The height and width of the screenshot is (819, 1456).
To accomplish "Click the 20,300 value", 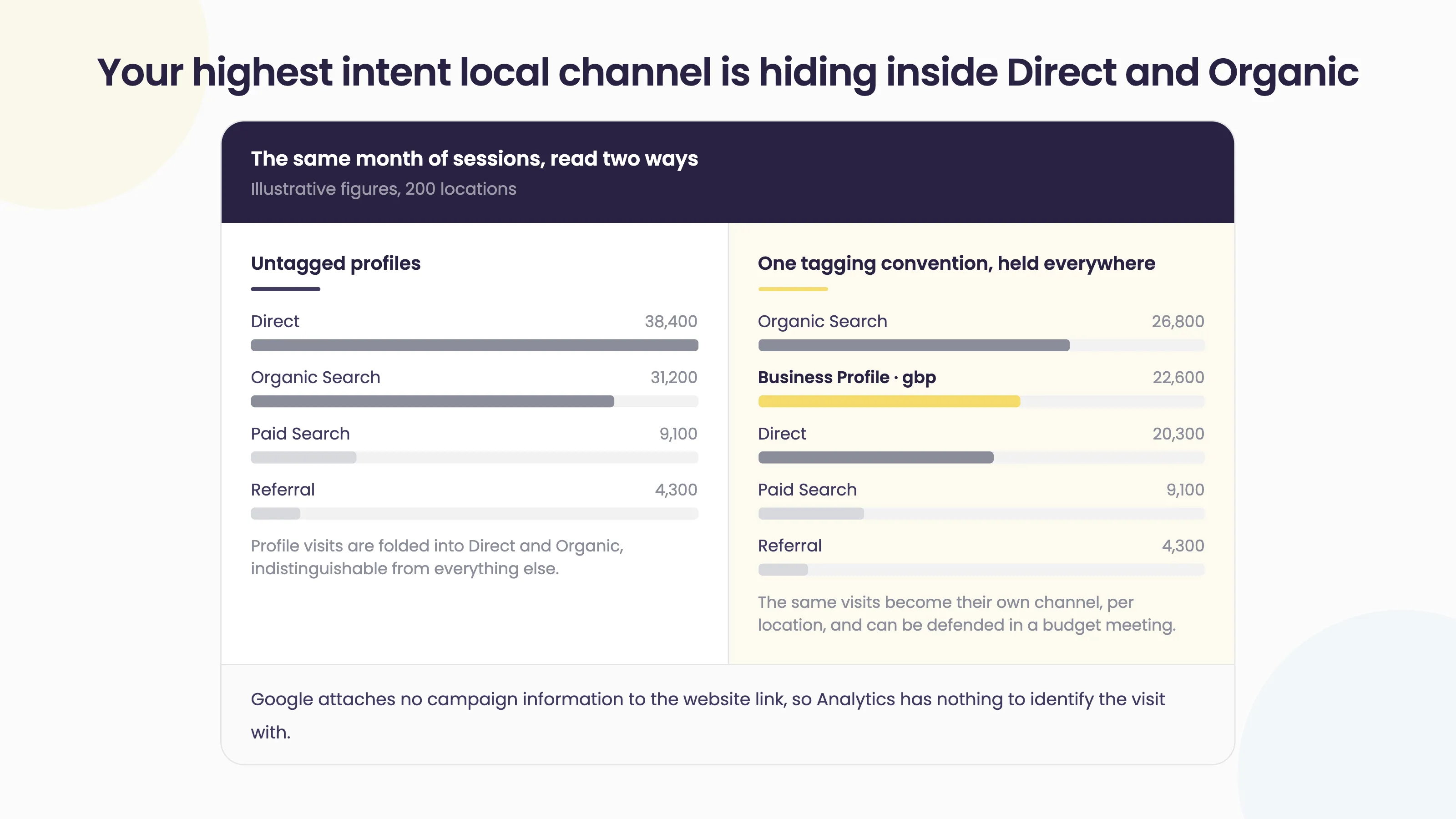I will [1178, 434].
